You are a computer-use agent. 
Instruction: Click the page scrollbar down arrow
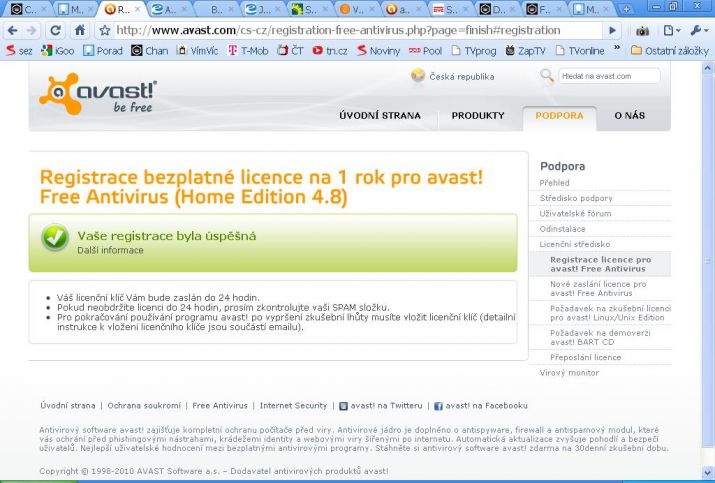[x=708, y=473]
